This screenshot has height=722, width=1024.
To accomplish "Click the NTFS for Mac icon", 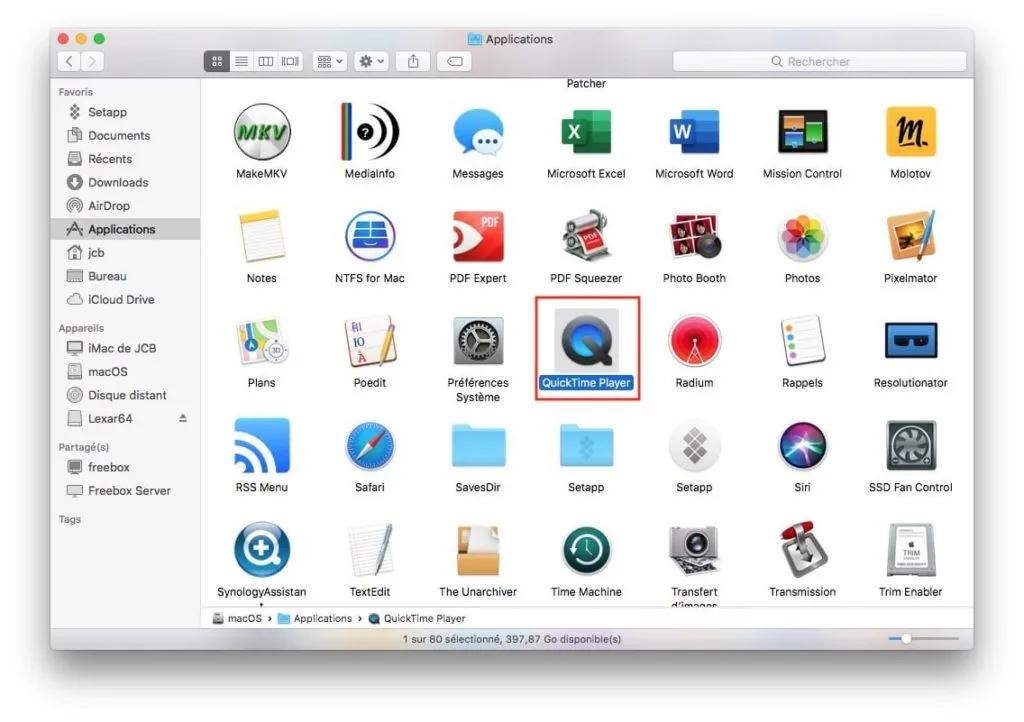I will point(370,236).
